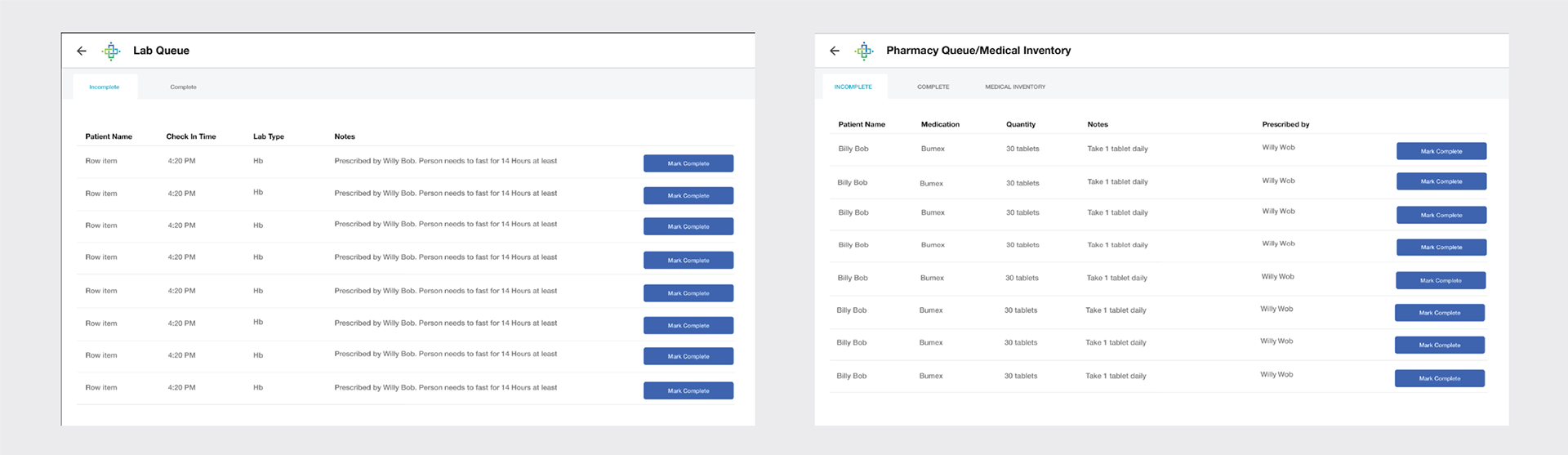Click the Lab Type column header

point(269,136)
